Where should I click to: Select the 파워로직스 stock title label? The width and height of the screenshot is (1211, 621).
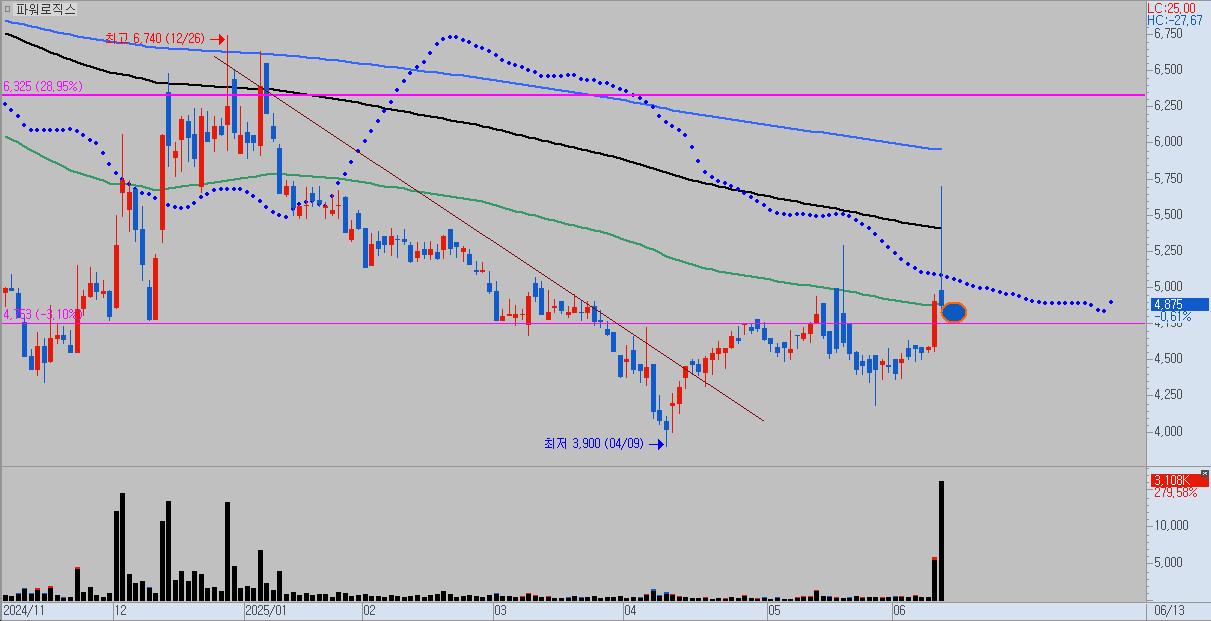click(x=45, y=9)
